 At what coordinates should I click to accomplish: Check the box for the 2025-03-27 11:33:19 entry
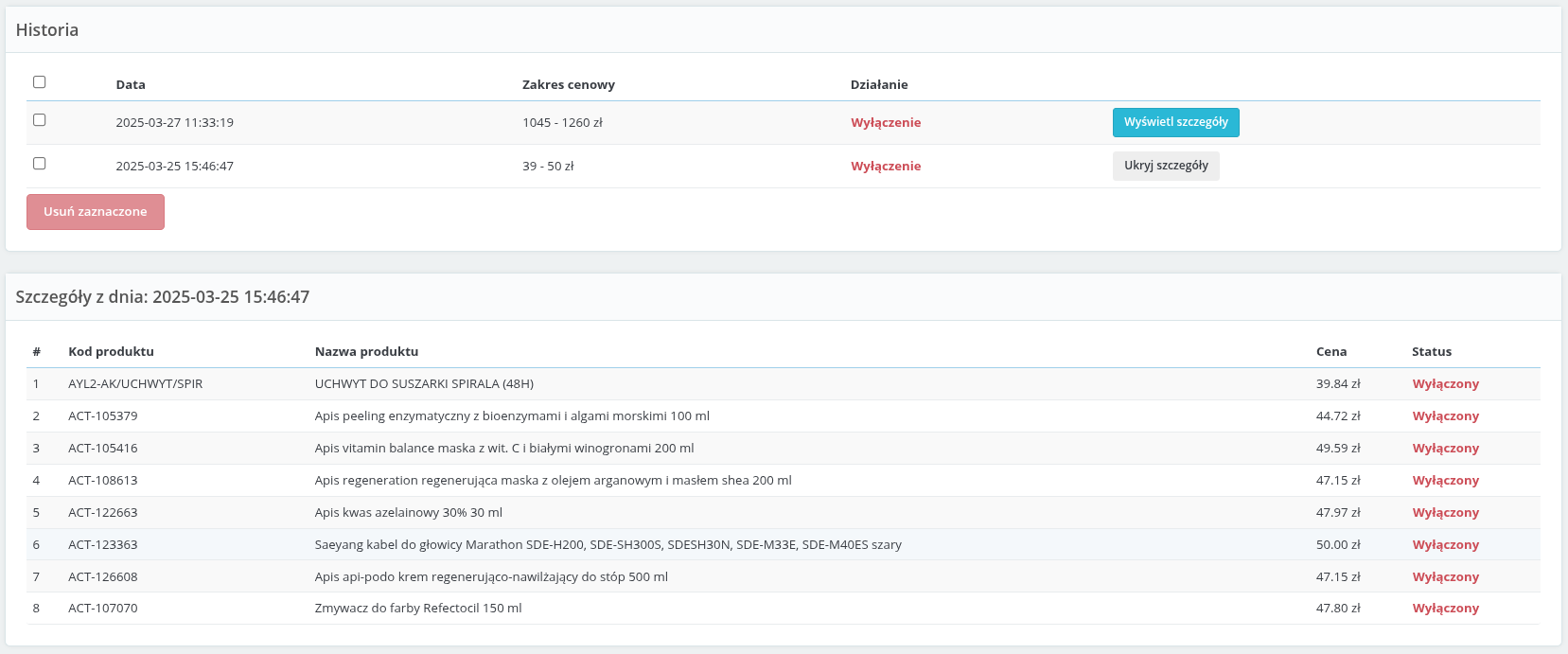(40, 120)
